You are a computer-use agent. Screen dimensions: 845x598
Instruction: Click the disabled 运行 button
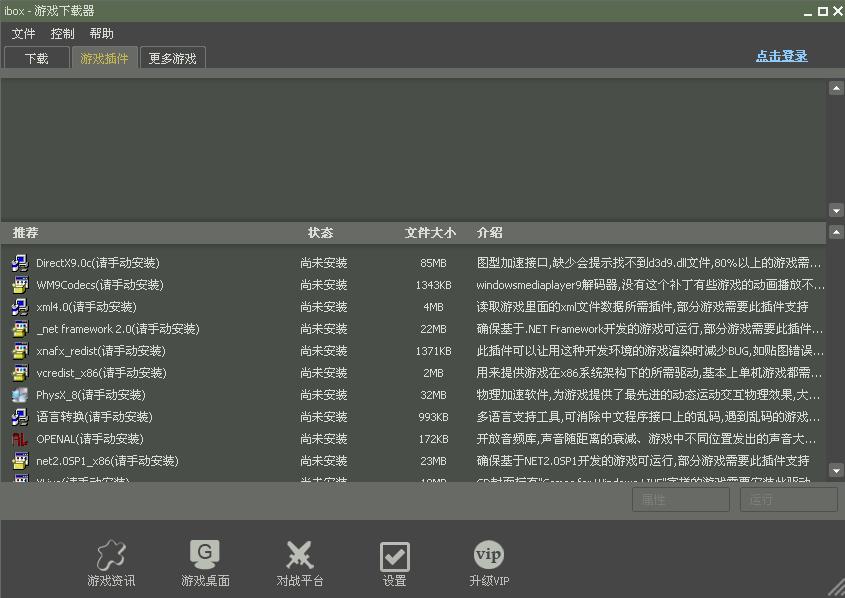pos(788,500)
